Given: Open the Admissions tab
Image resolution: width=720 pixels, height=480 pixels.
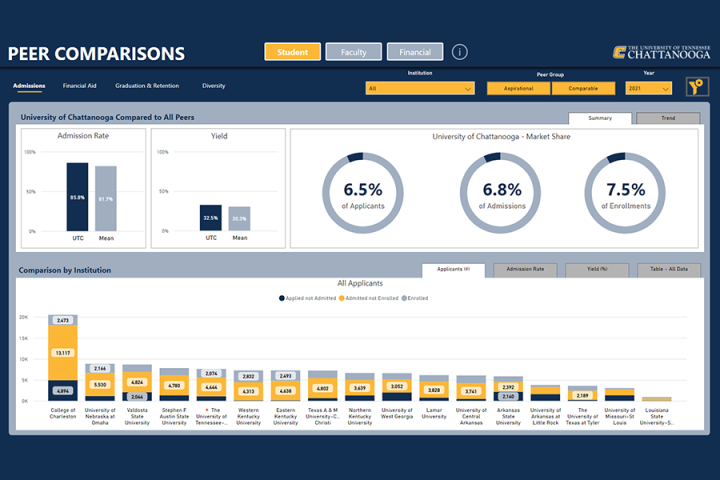Looking at the screenshot, I should tap(29, 86).
